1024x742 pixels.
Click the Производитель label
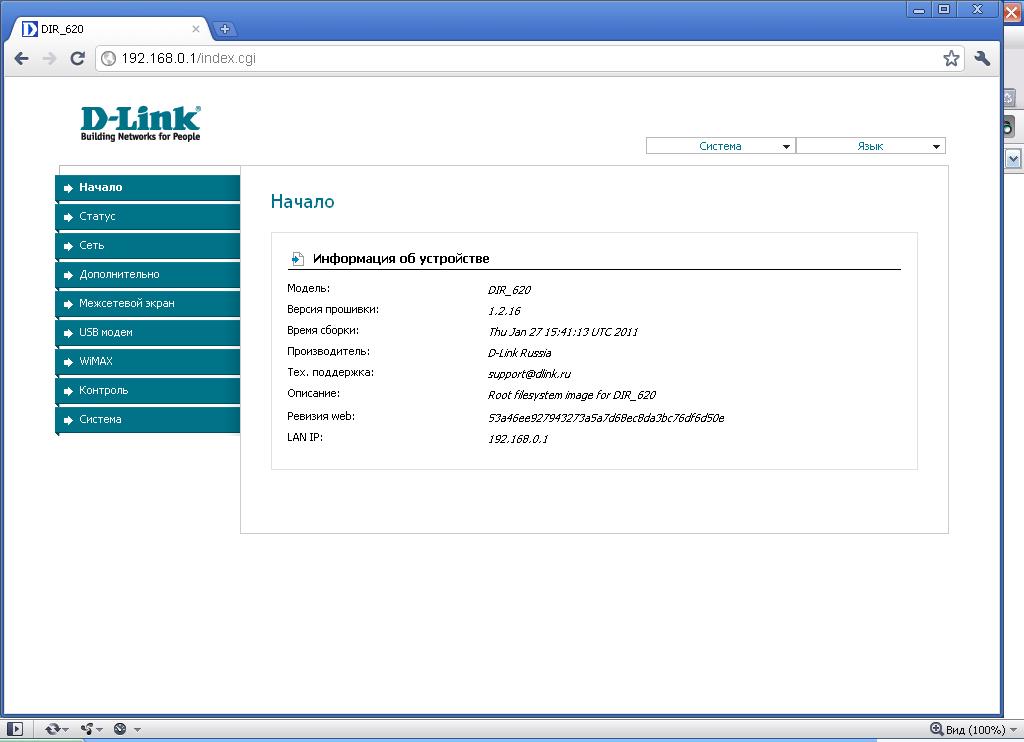(328, 351)
